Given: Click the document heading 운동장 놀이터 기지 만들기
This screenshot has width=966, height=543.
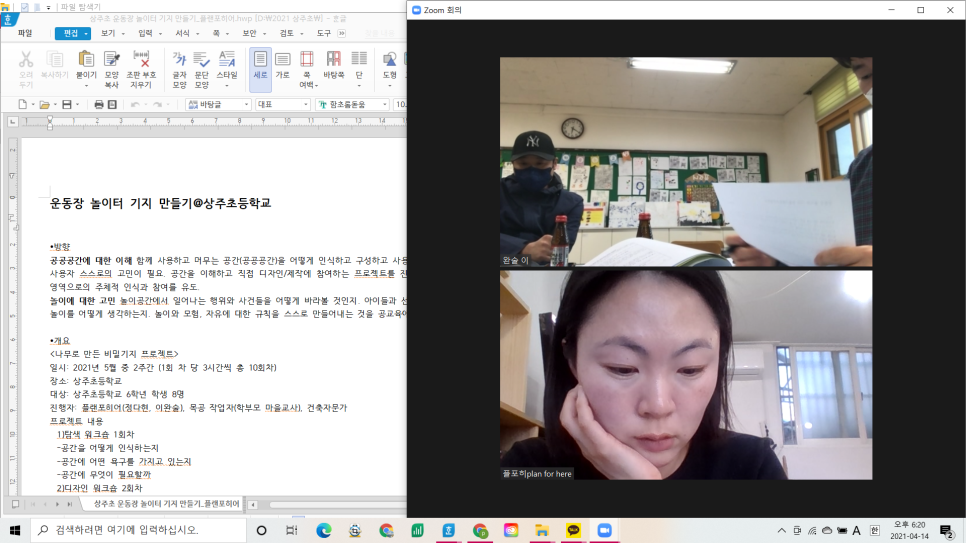Looking at the screenshot, I should click(x=160, y=203).
